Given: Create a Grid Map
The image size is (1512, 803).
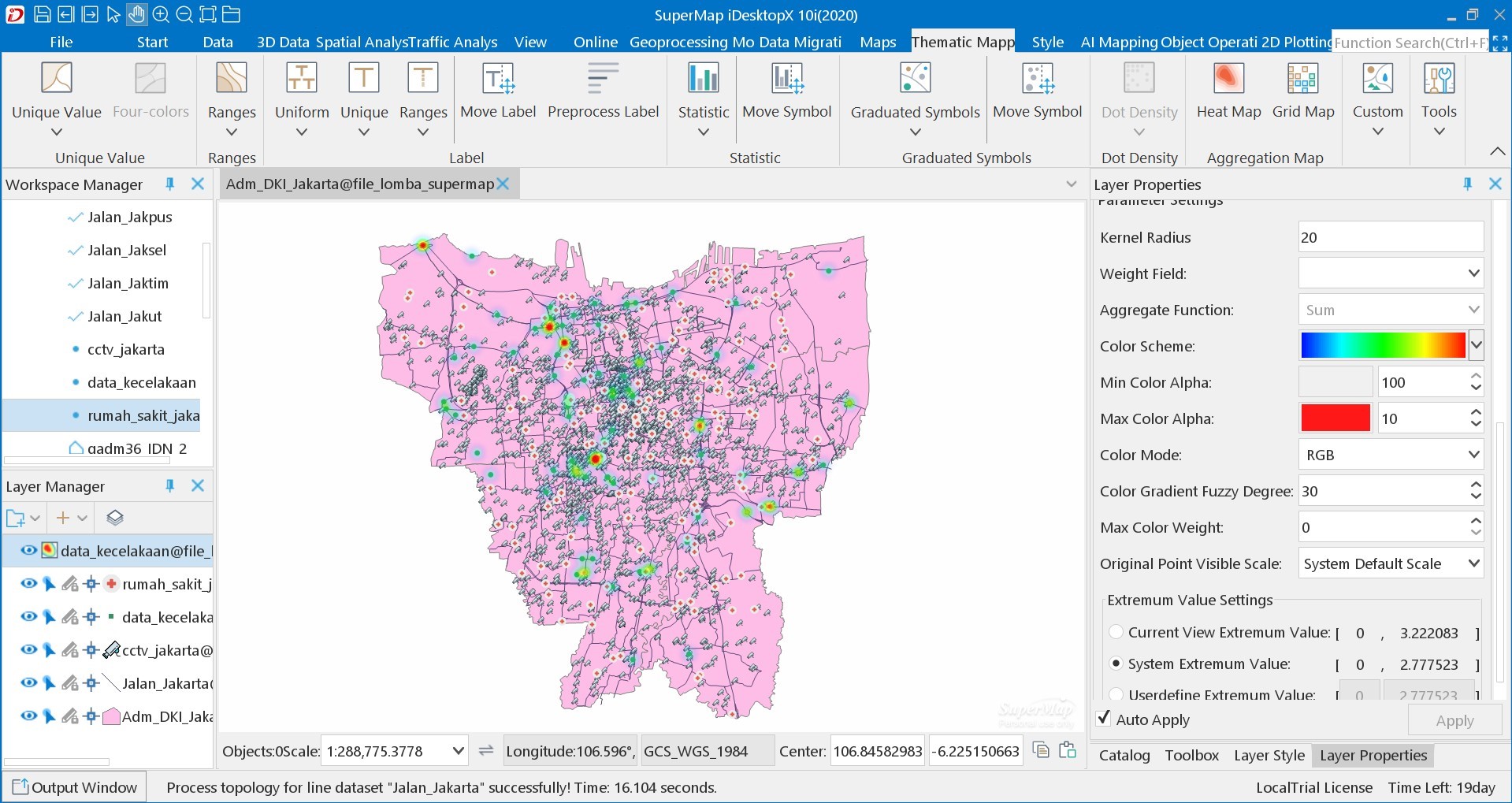Looking at the screenshot, I should [1303, 90].
